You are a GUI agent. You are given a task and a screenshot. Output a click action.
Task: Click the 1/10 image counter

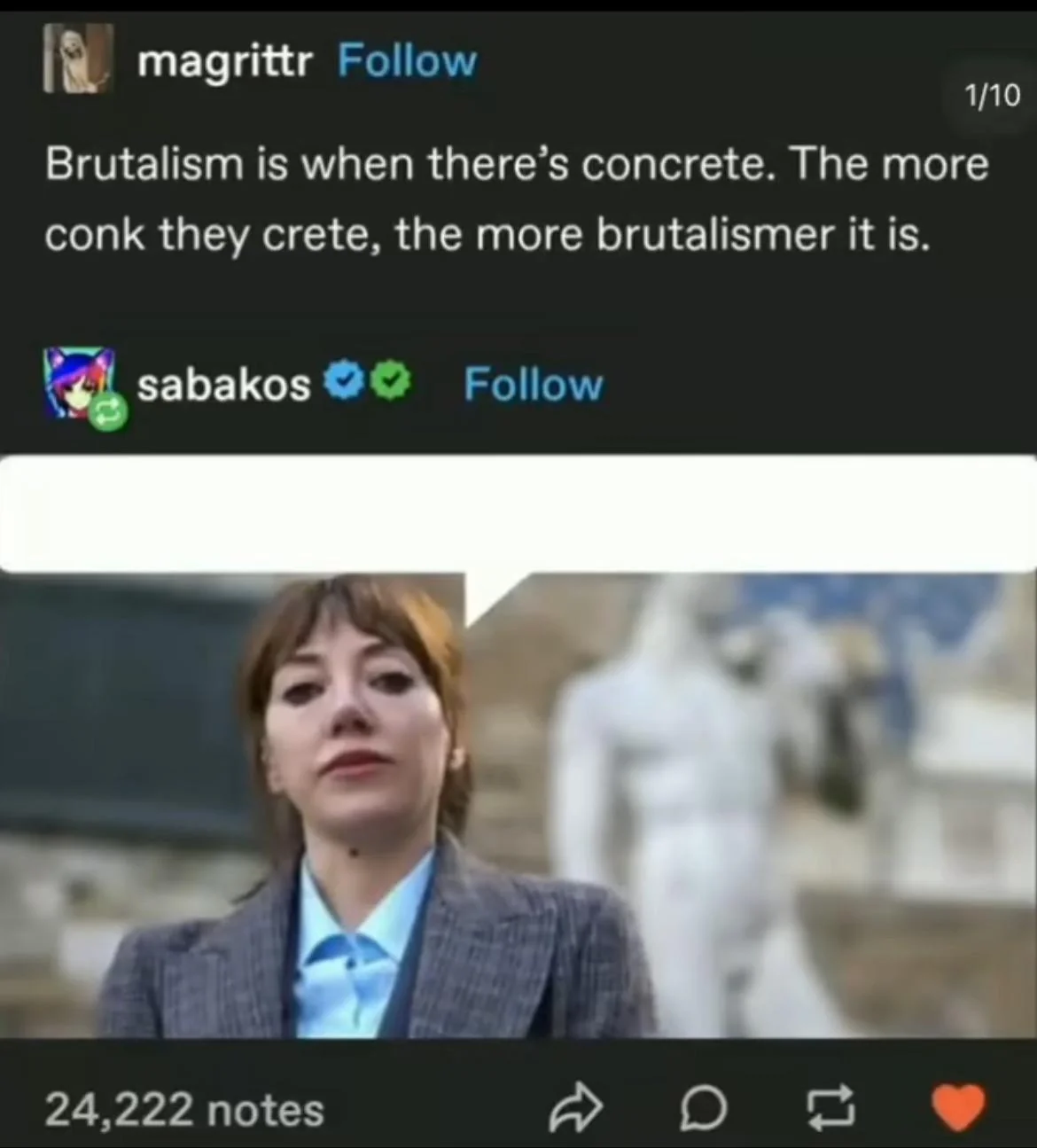point(992,95)
